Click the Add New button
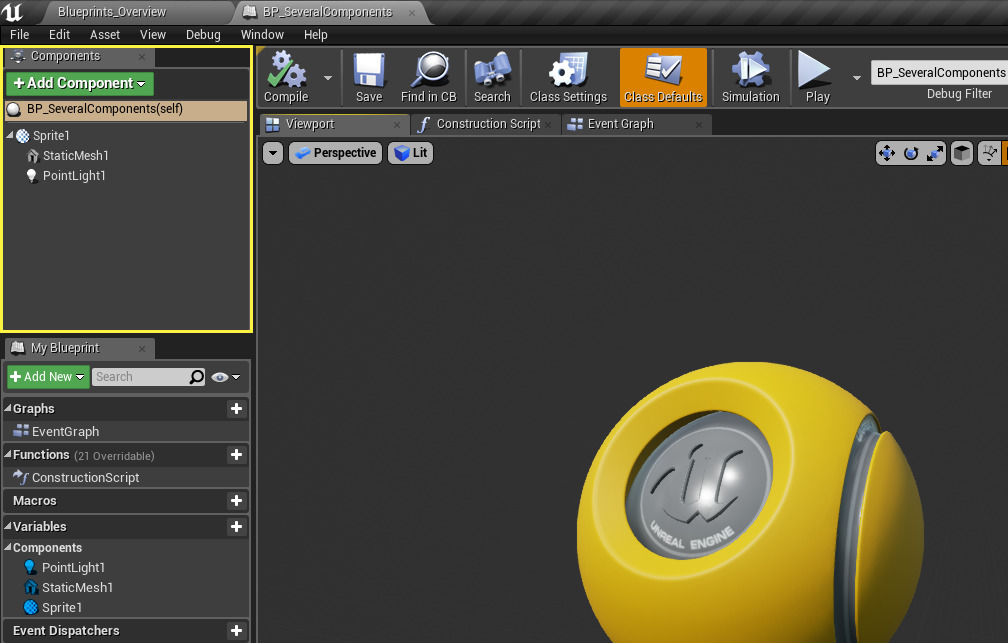1008x643 pixels. pyautogui.click(x=48, y=377)
